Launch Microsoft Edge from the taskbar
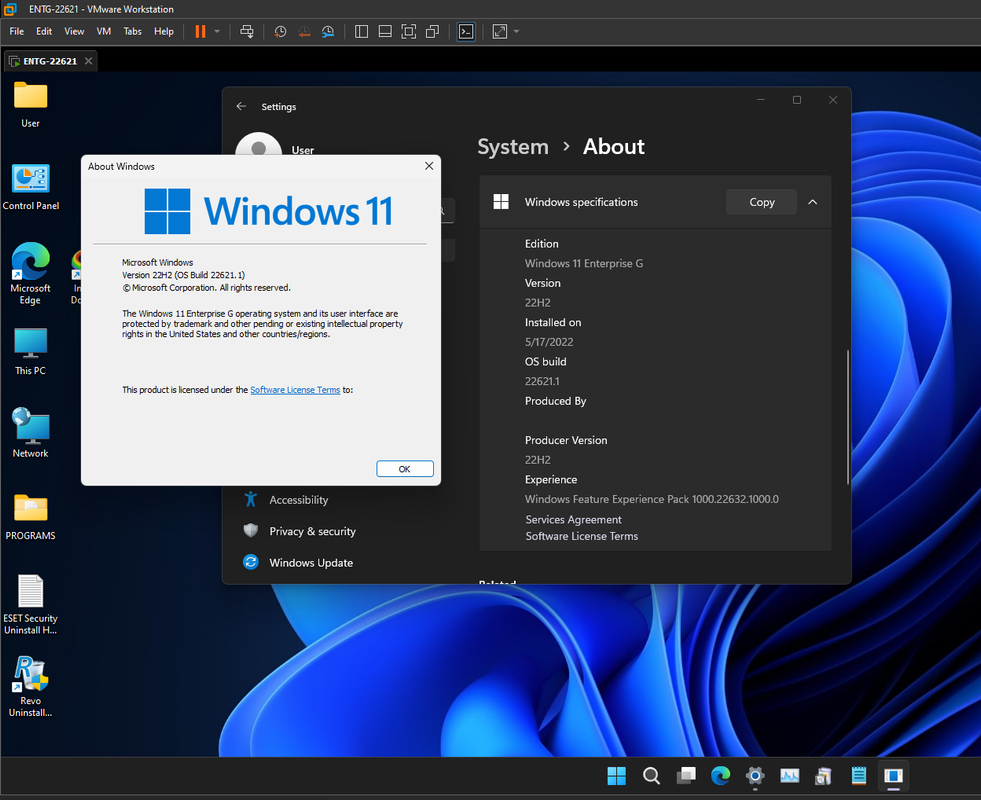 (721, 776)
